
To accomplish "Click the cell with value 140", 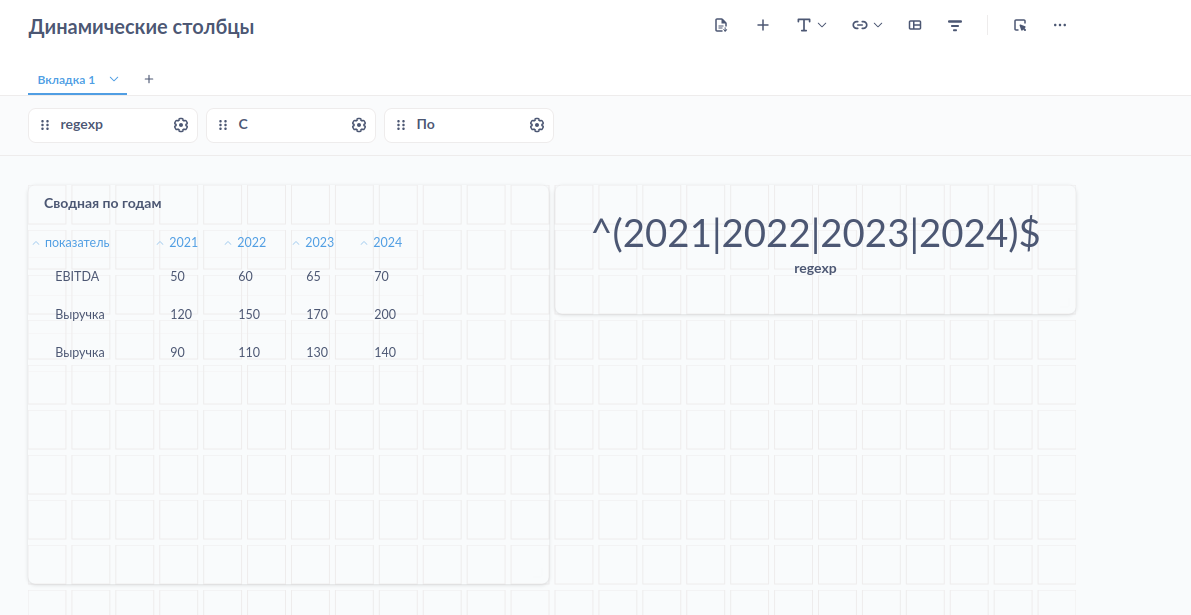I will 385,352.
